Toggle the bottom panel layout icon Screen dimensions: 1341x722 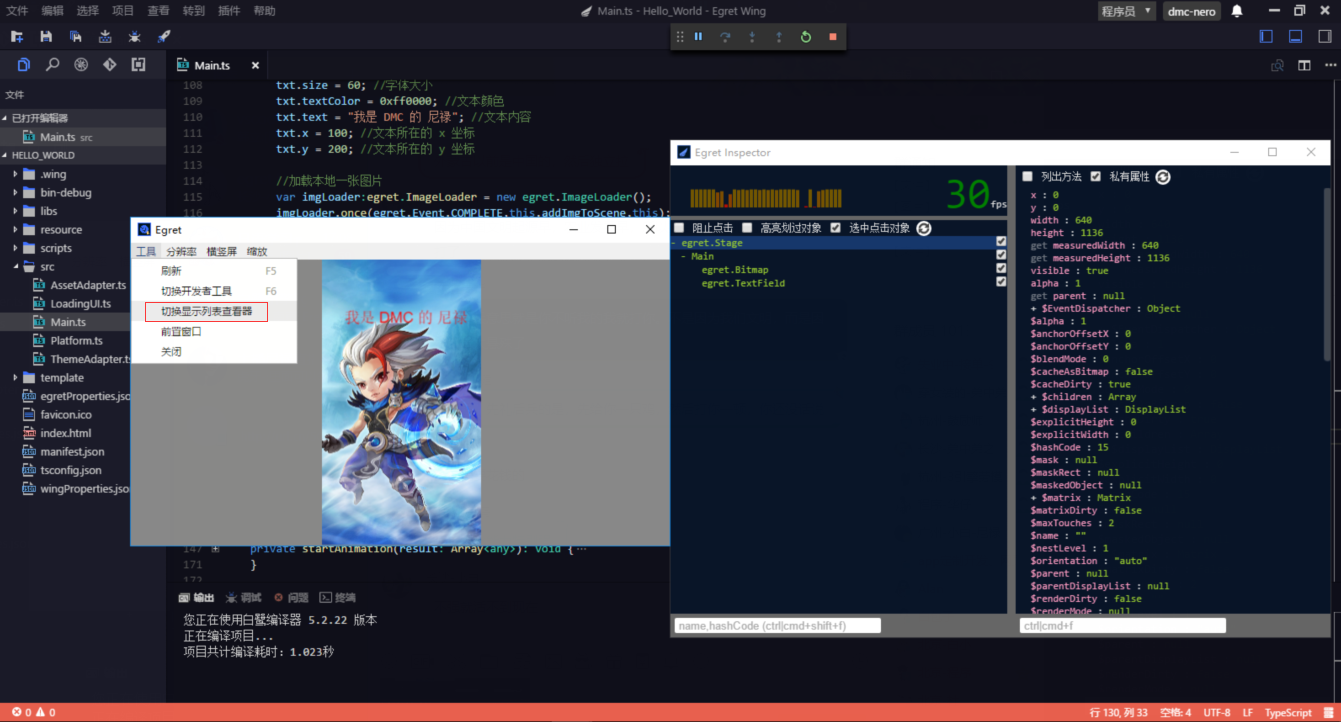pos(1295,37)
